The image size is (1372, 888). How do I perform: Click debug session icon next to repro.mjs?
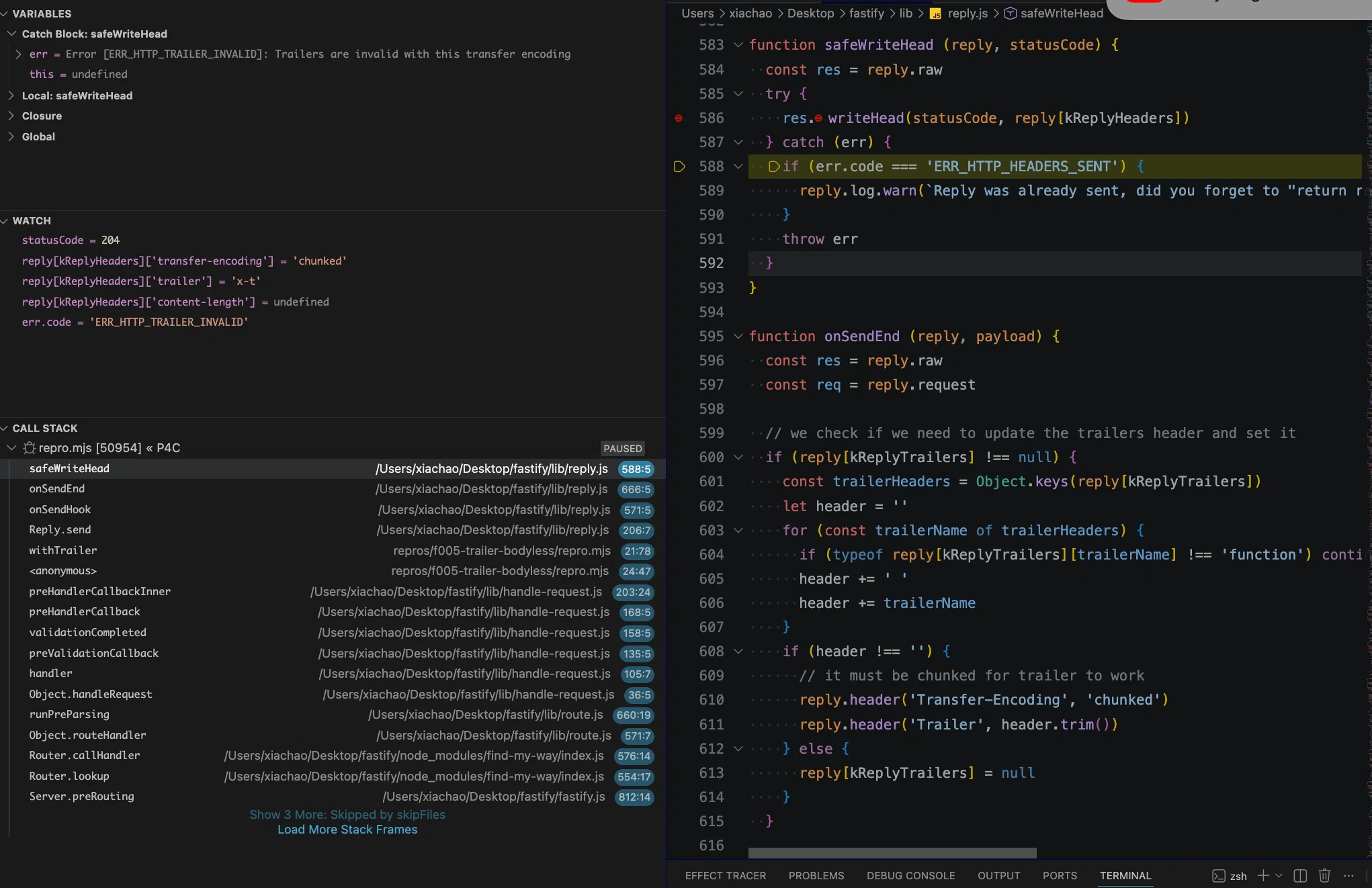tap(30, 448)
